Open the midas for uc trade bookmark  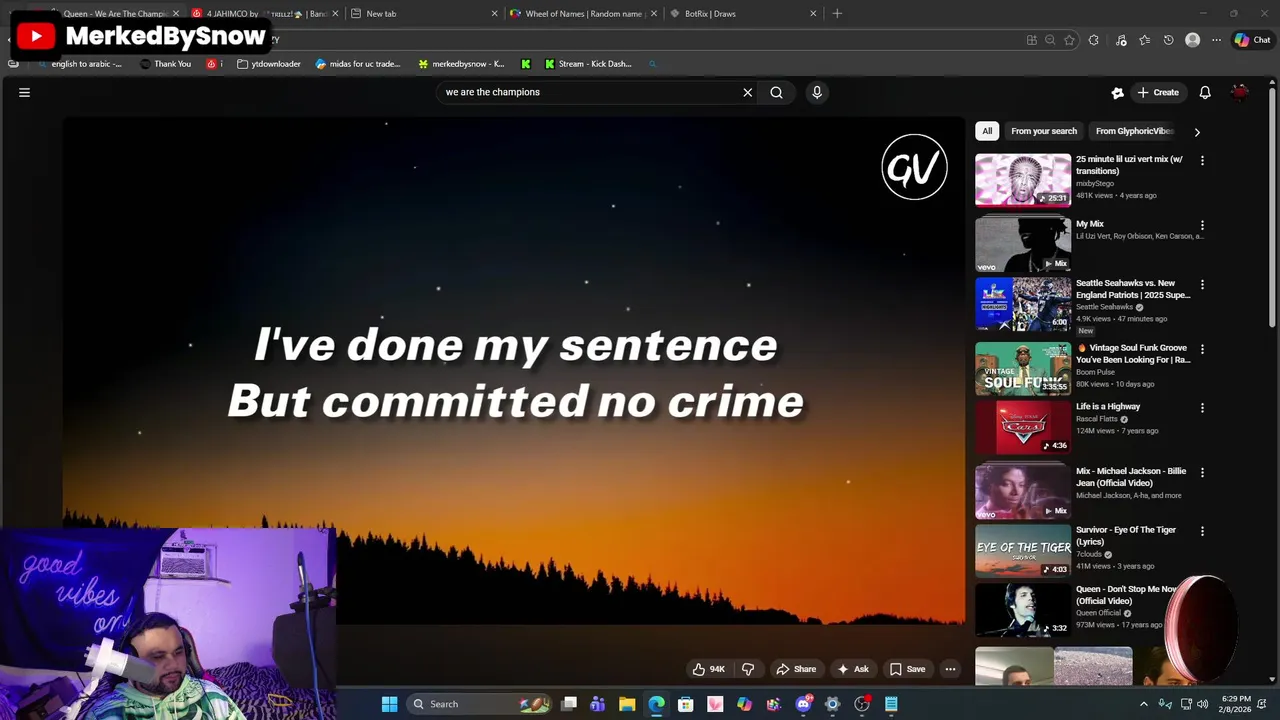tap(357, 64)
